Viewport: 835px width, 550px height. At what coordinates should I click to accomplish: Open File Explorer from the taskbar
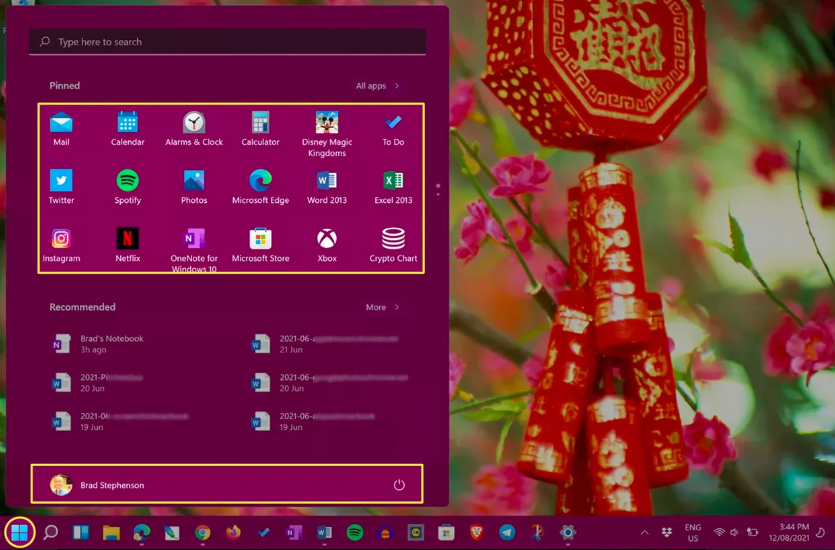pos(111,532)
